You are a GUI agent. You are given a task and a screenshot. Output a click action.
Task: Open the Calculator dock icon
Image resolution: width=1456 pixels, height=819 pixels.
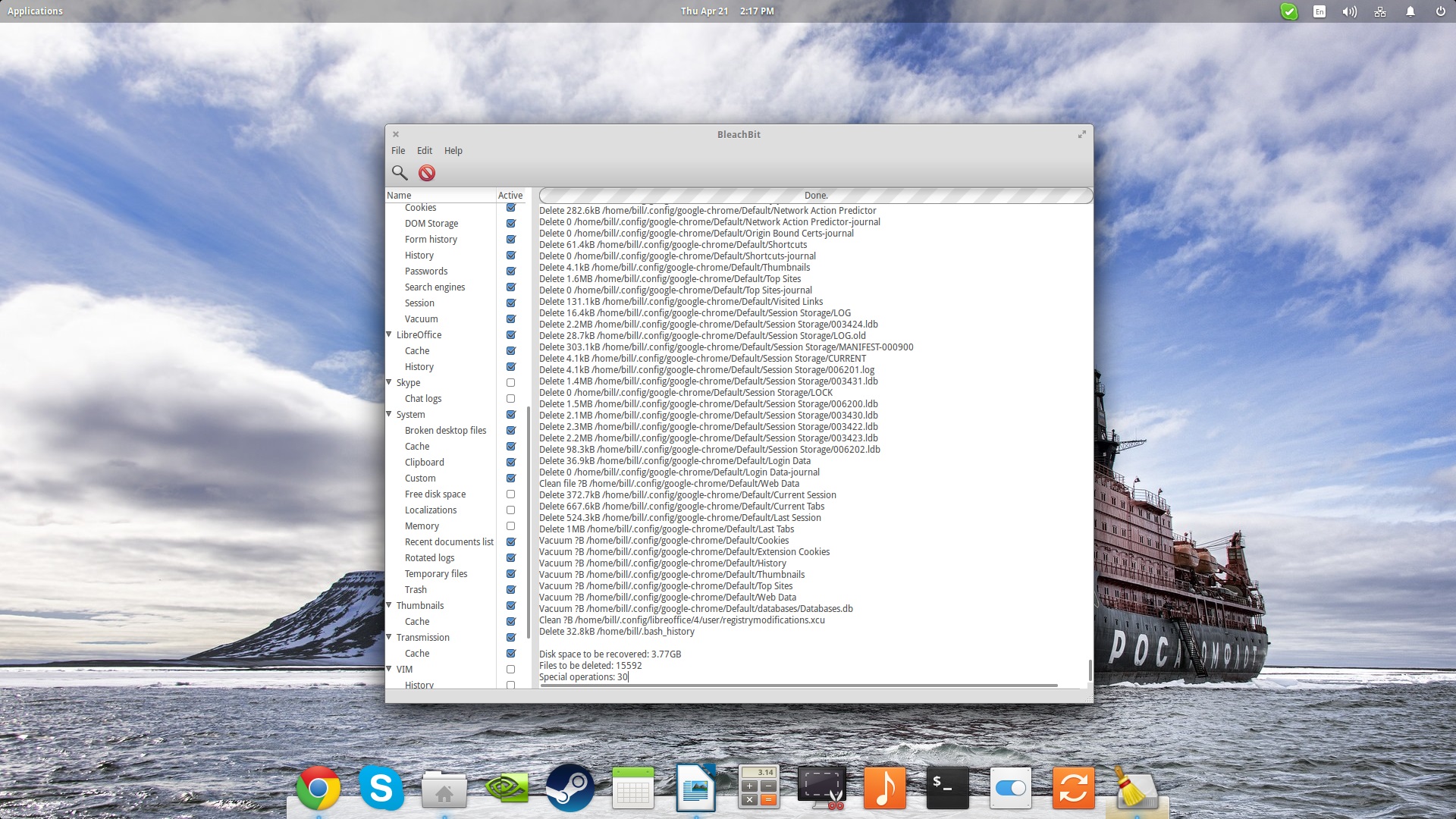[x=759, y=788]
